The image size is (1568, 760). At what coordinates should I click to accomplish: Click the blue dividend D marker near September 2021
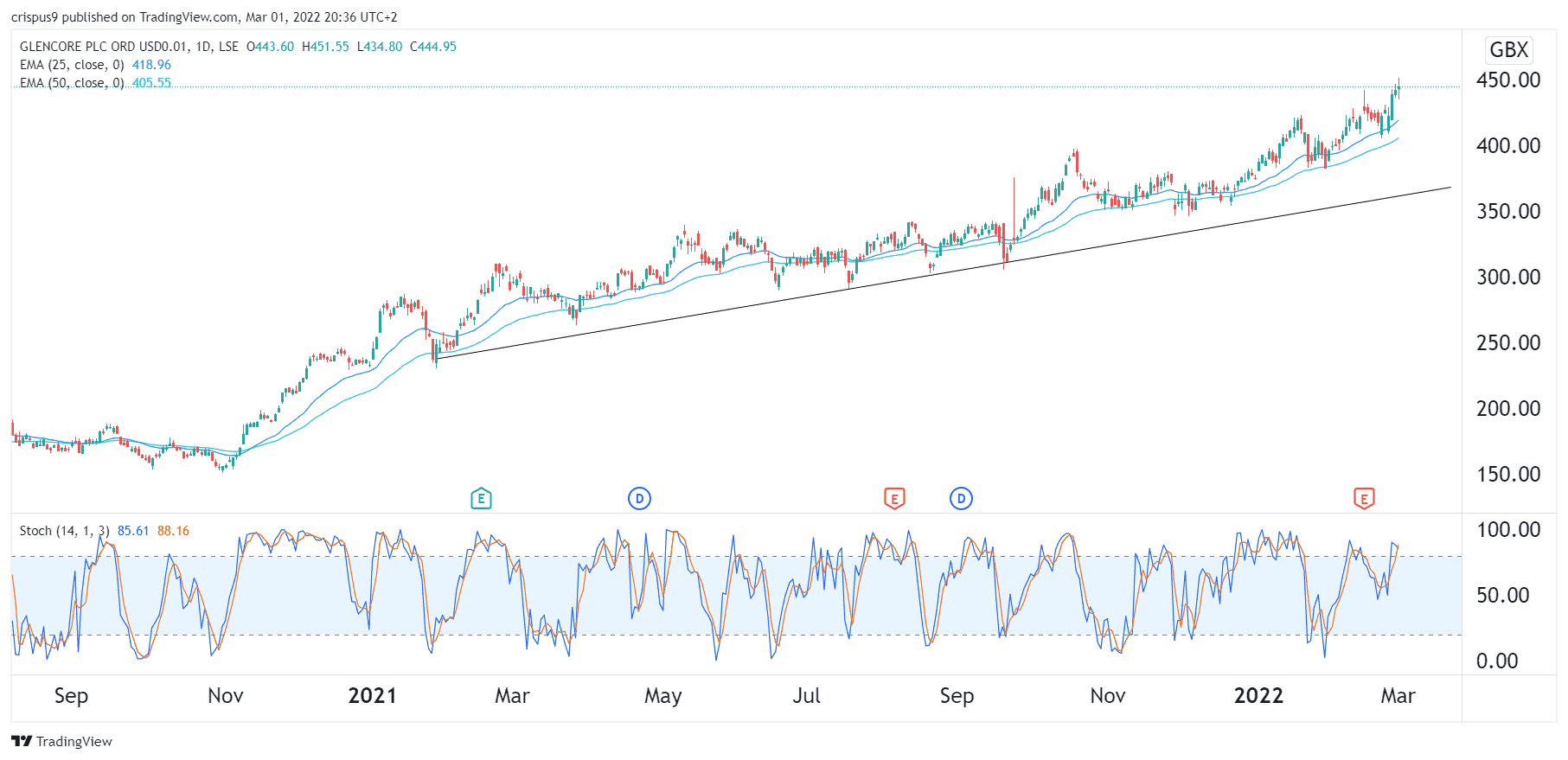(x=961, y=498)
